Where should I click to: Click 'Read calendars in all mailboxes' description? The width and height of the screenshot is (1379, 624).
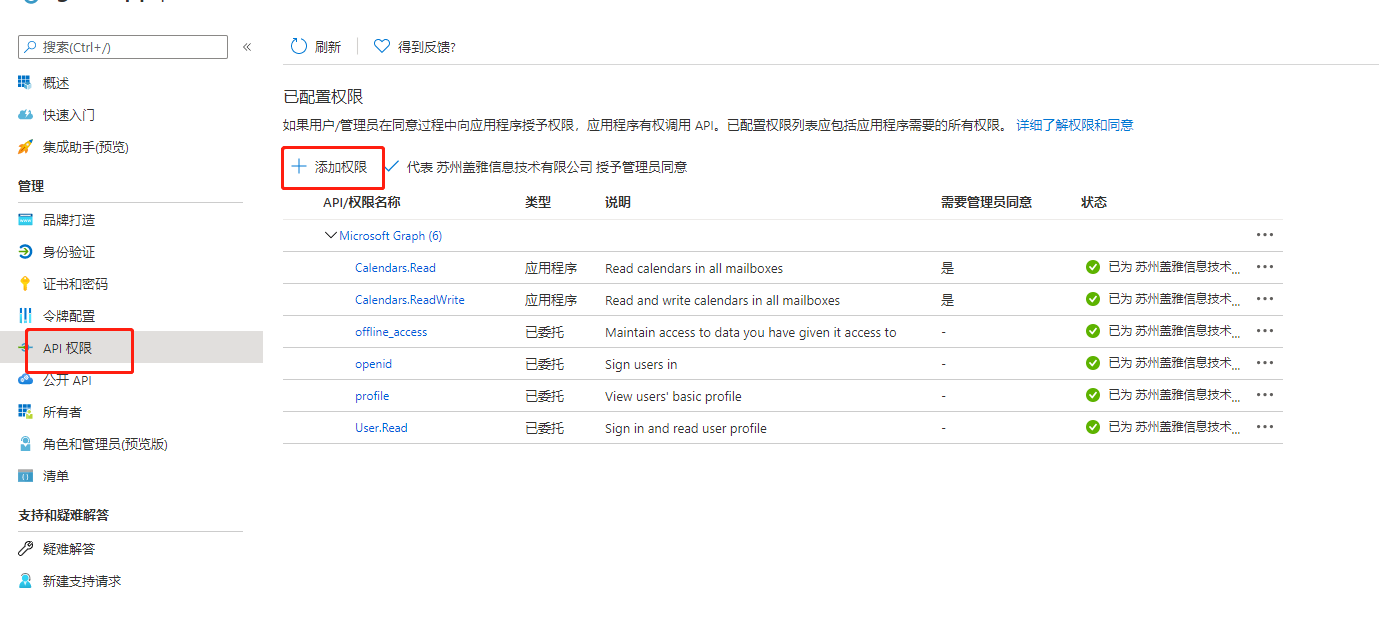[694, 268]
